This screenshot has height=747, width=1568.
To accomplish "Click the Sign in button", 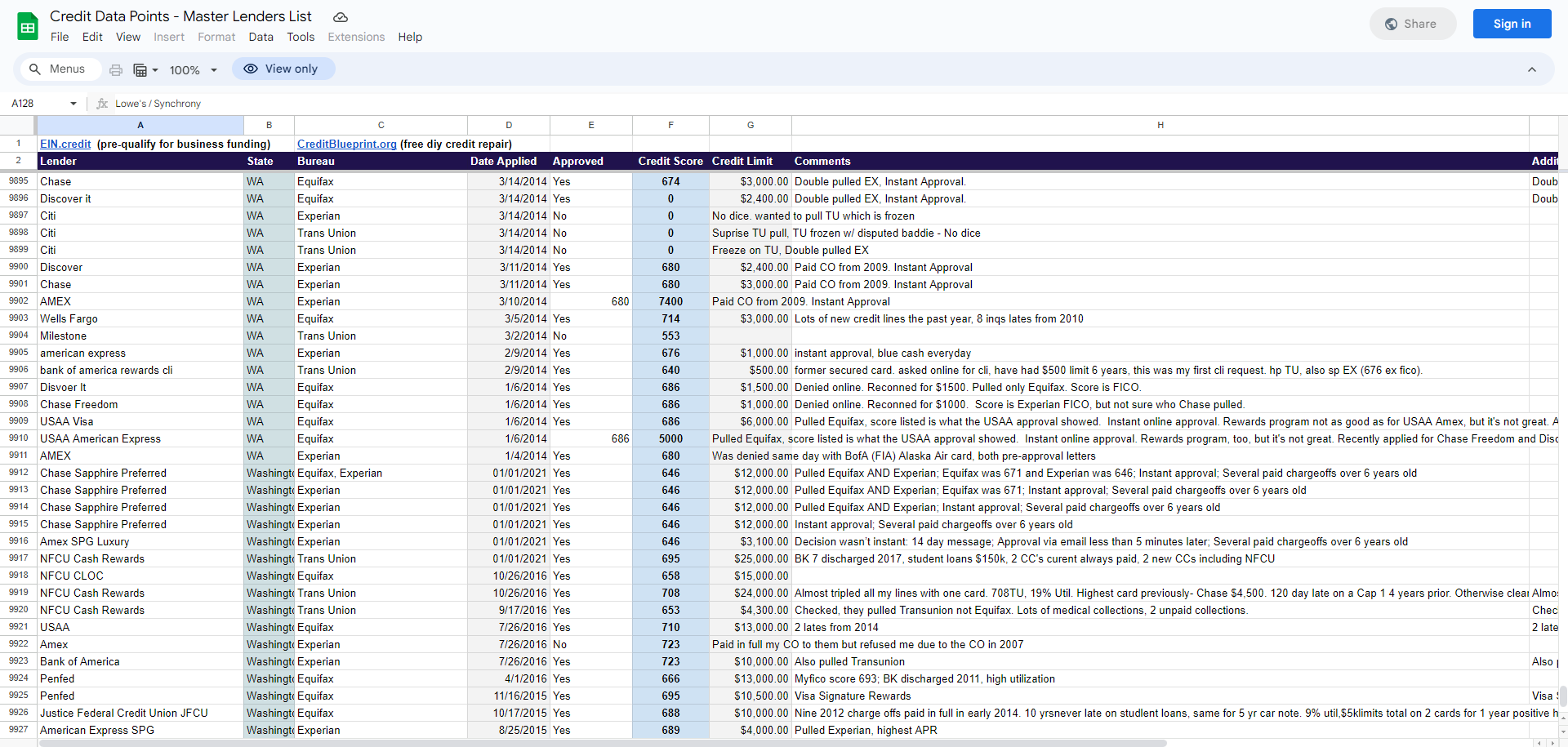I will (1512, 24).
